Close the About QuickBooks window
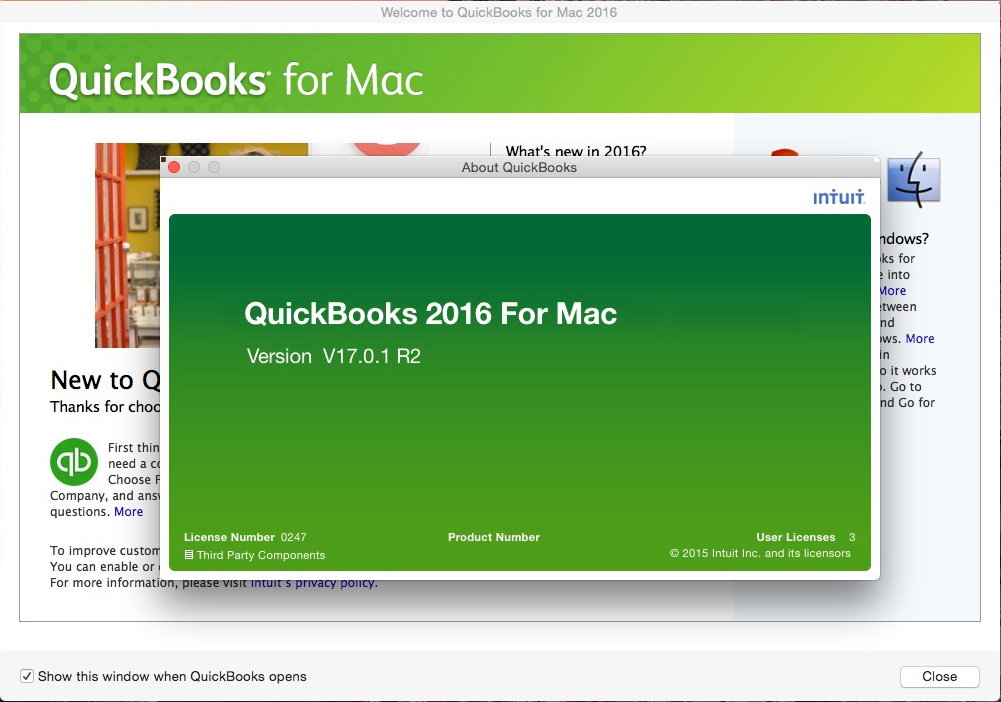 click(174, 167)
